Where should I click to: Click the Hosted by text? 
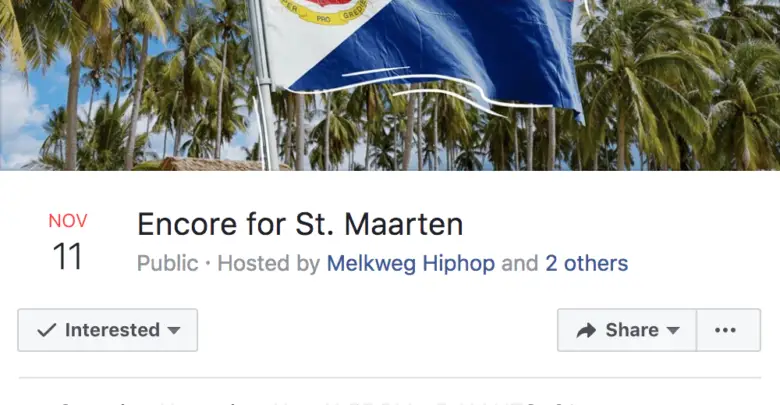[x=269, y=263]
